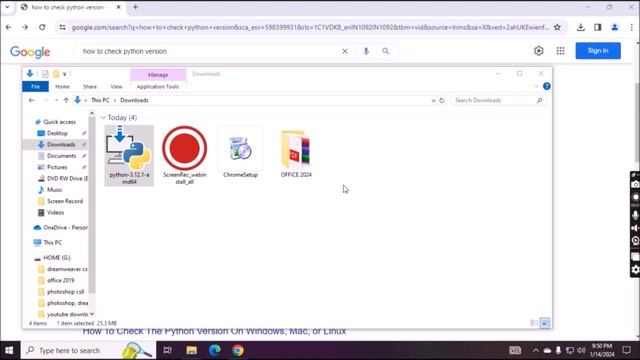Click Explorer up-one-level arrow
The image size is (640, 360).
point(66,100)
